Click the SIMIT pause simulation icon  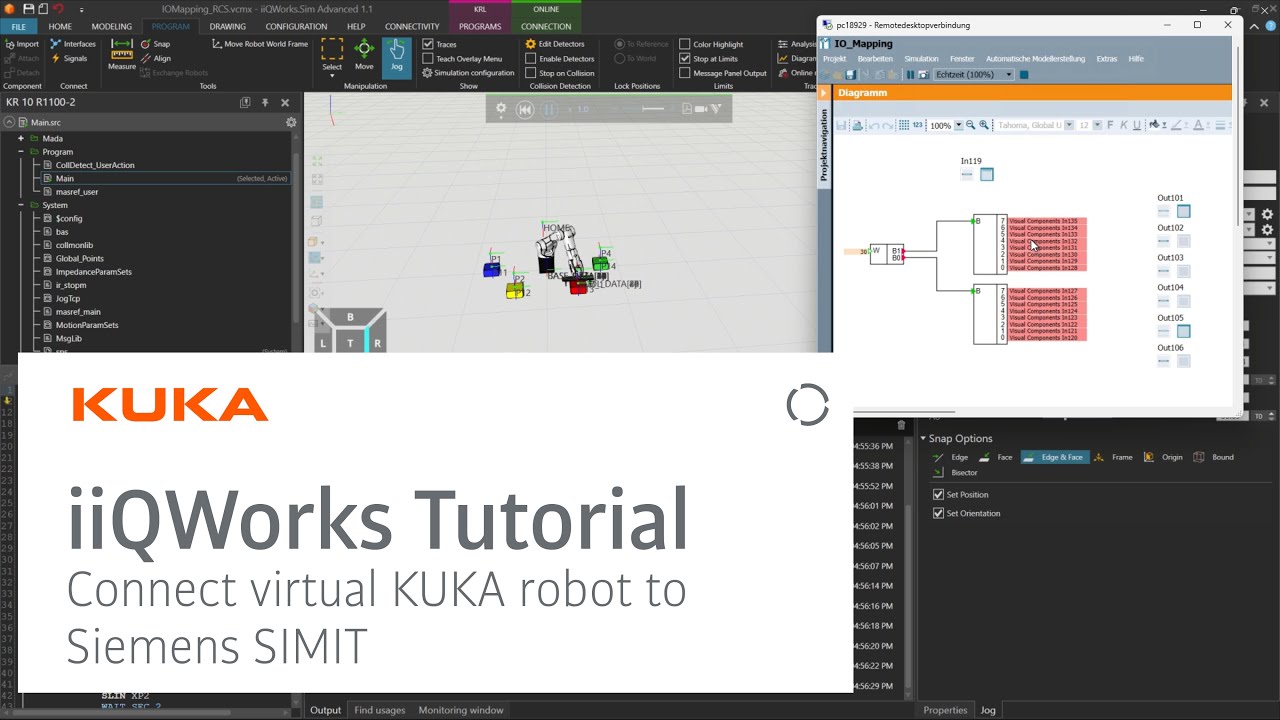910,75
